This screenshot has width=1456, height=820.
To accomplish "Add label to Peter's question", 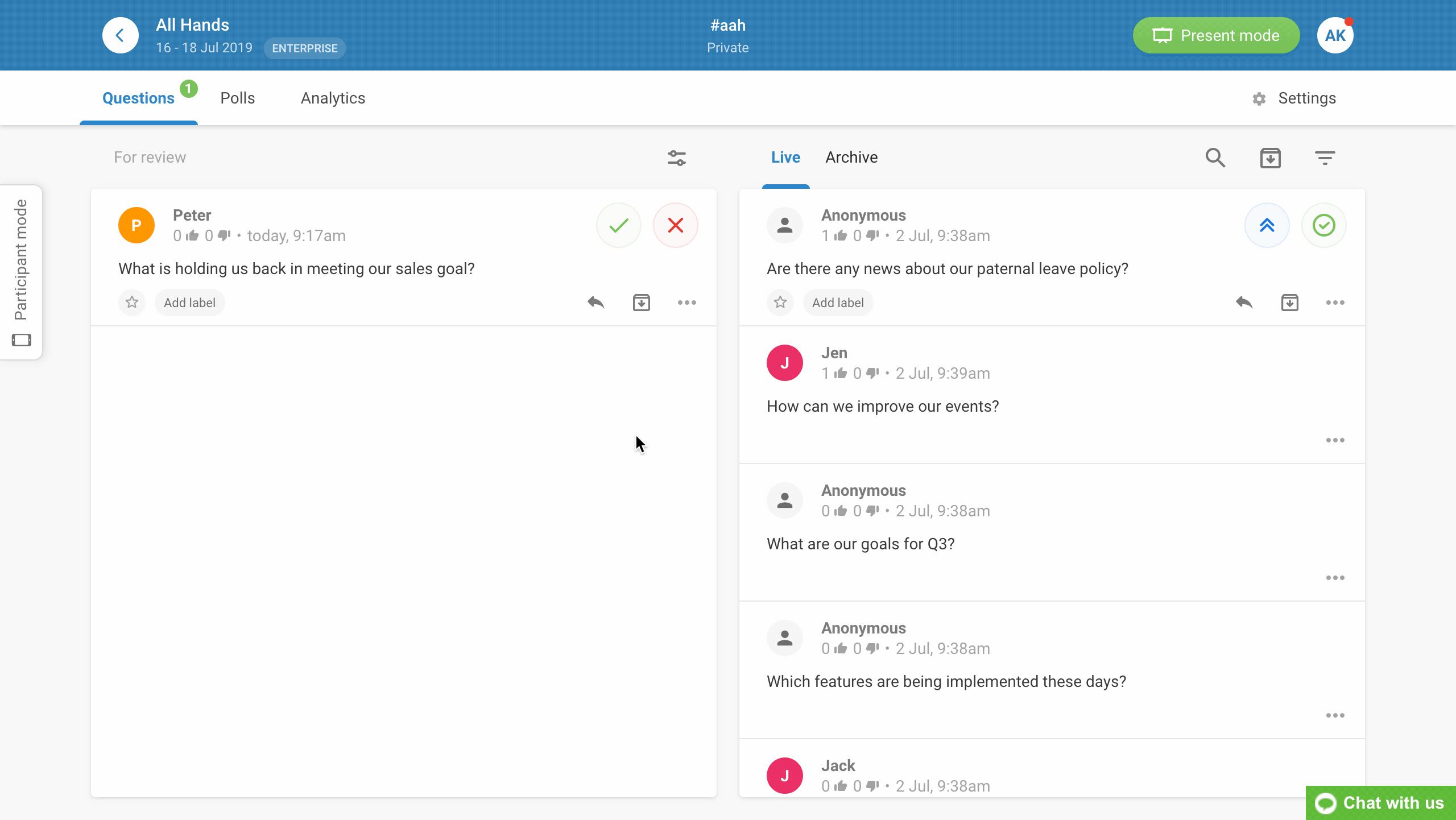I will pos(189,302).
